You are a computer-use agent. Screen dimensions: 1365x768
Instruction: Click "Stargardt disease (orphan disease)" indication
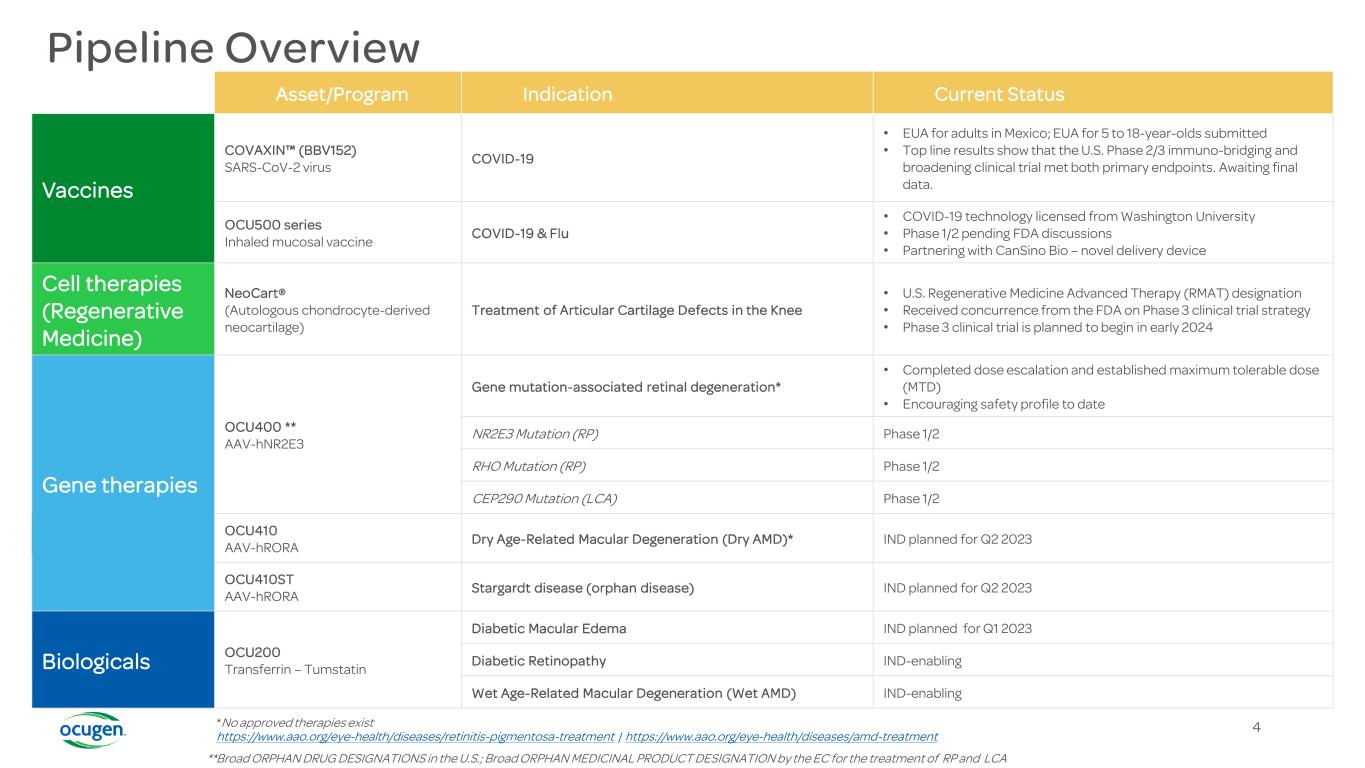click(583, 587)
